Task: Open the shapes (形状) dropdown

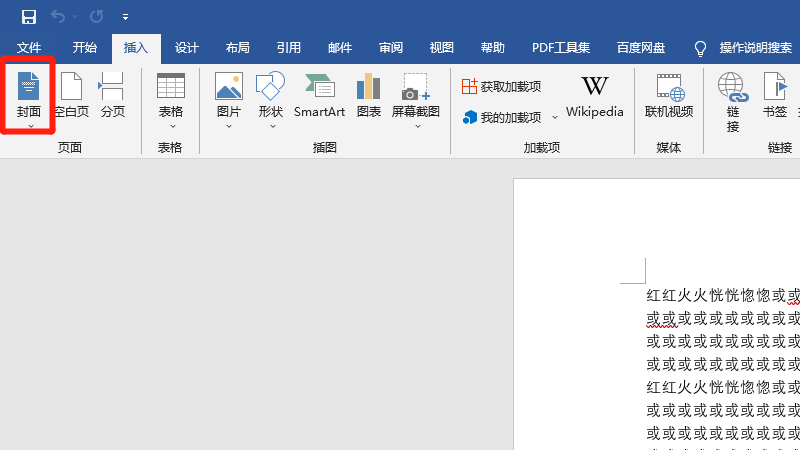Action: pyautogui.click(x=271, y=125)
